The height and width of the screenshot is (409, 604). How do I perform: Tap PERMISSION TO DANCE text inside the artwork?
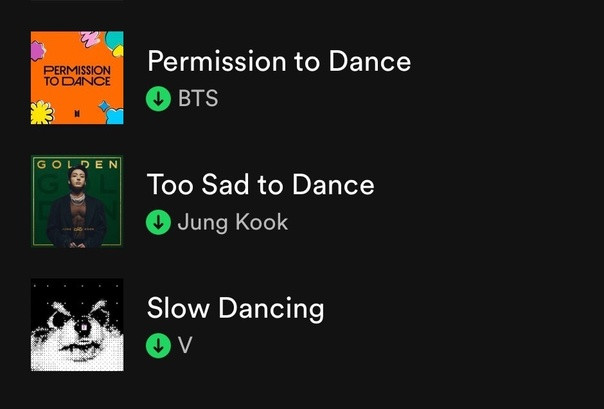(77, 76)
